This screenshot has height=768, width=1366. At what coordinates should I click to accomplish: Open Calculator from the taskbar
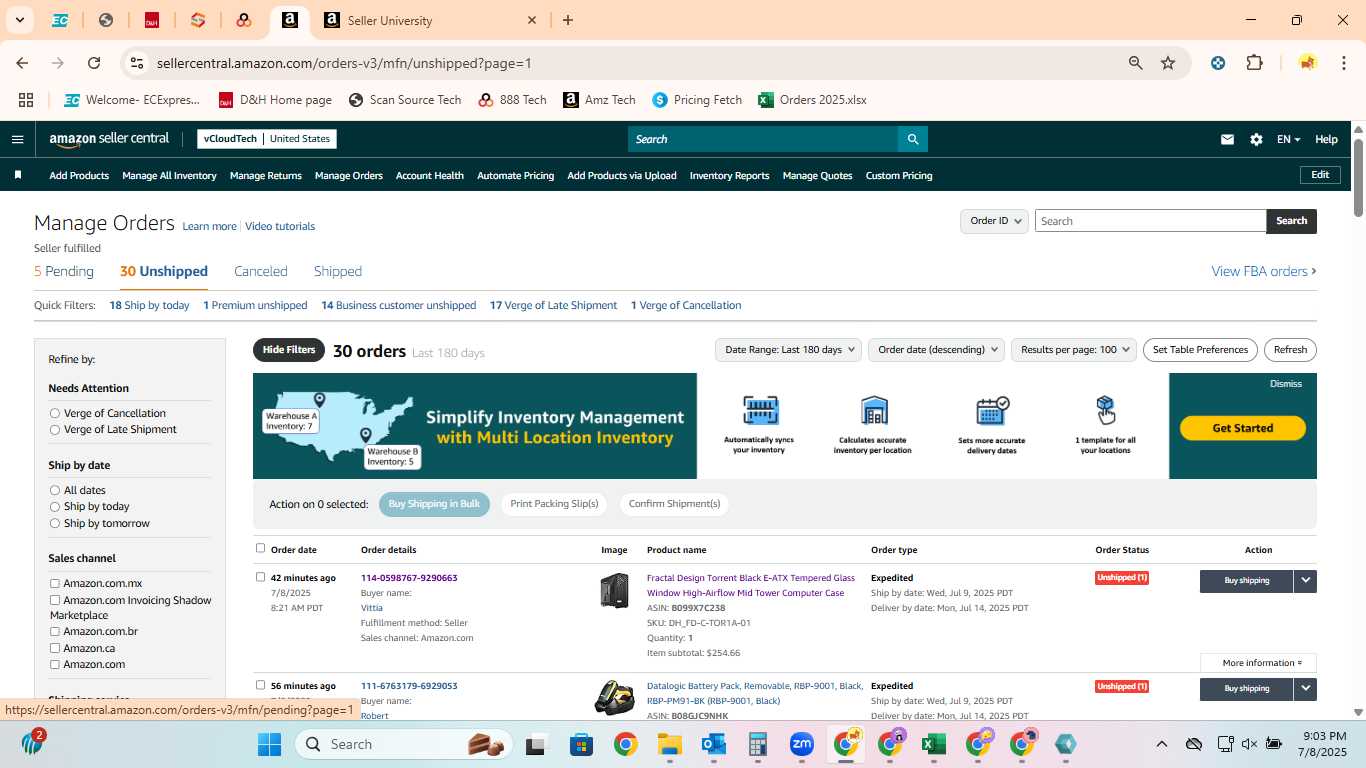(758, 744)
